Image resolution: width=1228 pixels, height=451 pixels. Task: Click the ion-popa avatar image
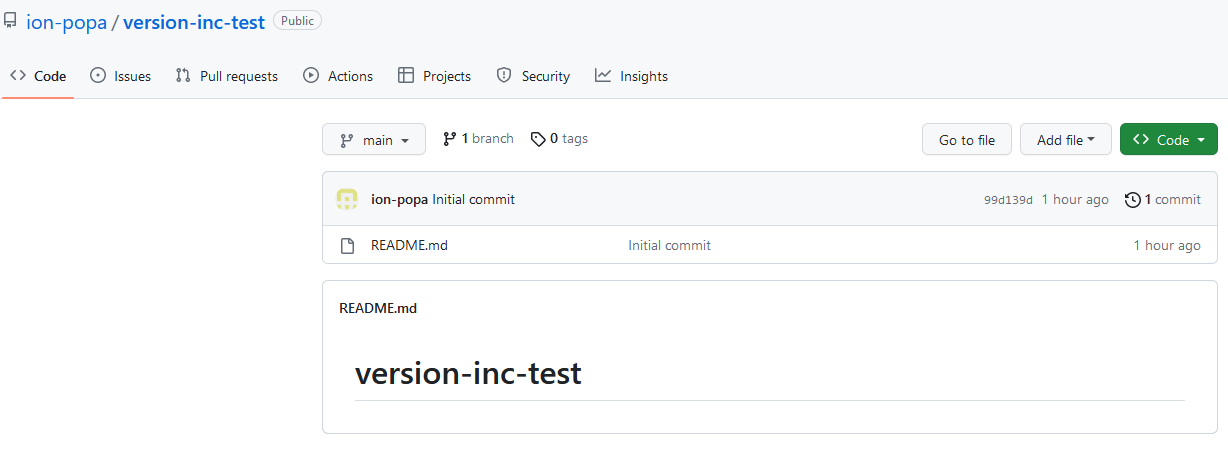click(x=347, y=199)
